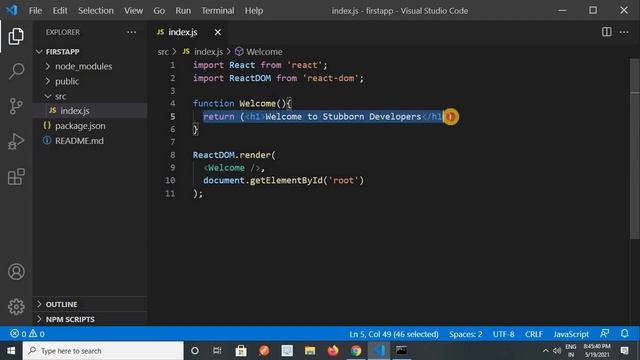Viewport: 640px width, 360px height.
Task: Show hidden system tray icons
Action: (x=546, y=351)
